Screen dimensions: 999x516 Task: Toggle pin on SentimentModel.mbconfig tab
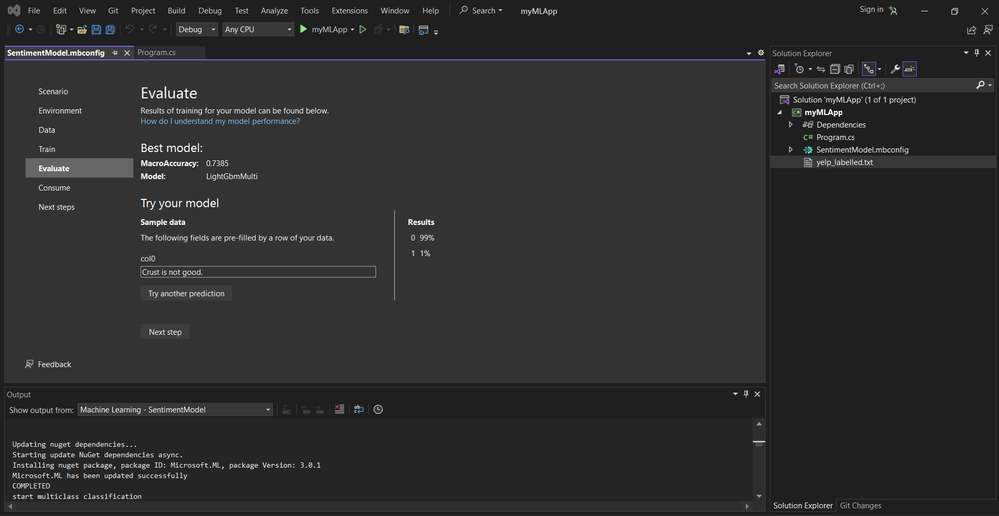click(x=115, y=53)
